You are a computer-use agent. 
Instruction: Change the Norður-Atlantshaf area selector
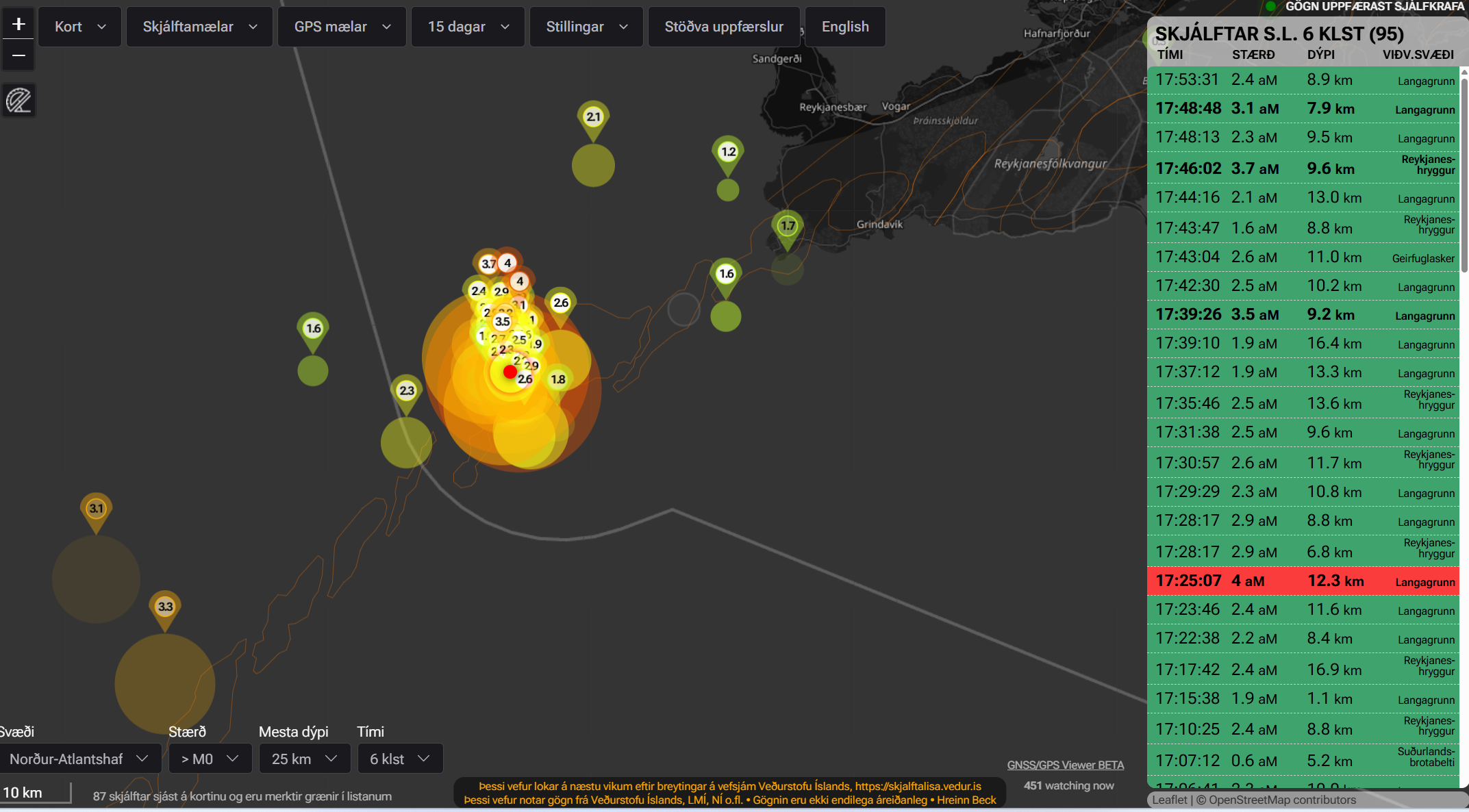coord(79,759)
